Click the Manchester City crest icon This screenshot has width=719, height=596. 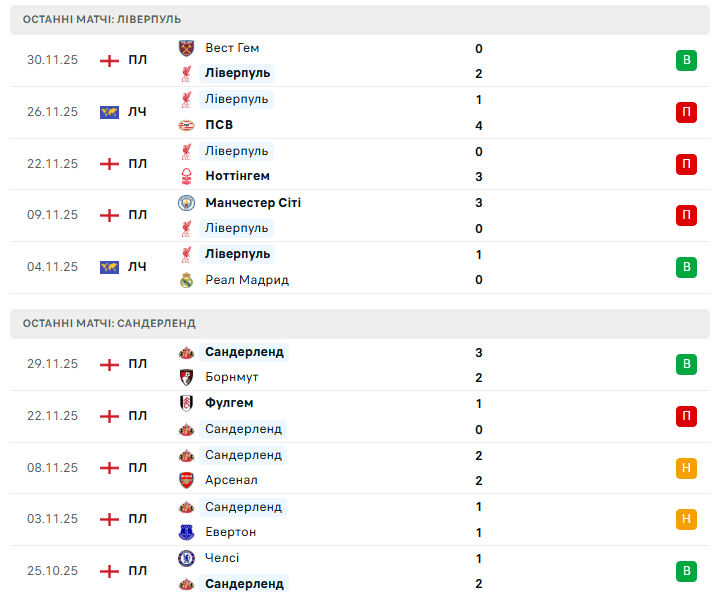coord(186,203)
